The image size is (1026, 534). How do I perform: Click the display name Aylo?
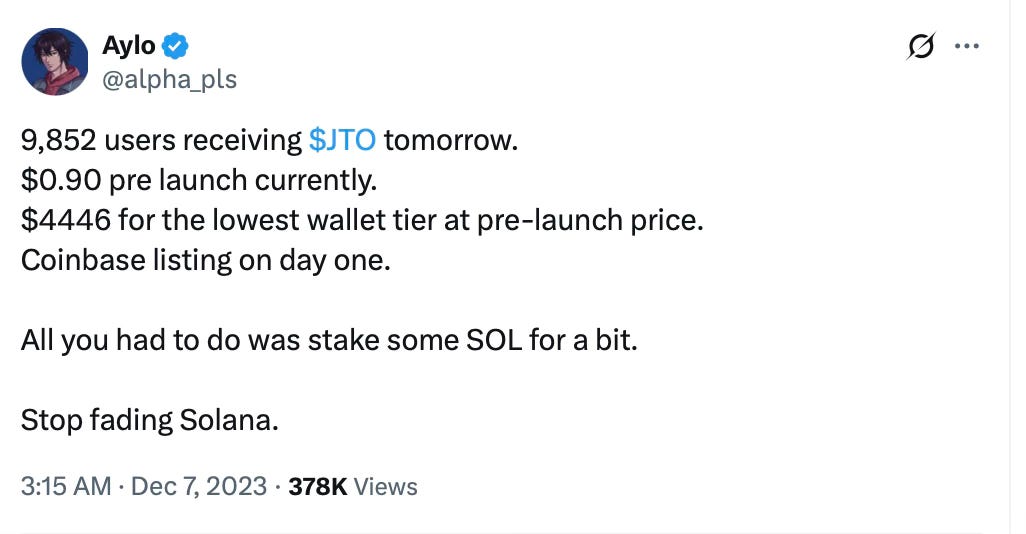(x=129, y=46)
